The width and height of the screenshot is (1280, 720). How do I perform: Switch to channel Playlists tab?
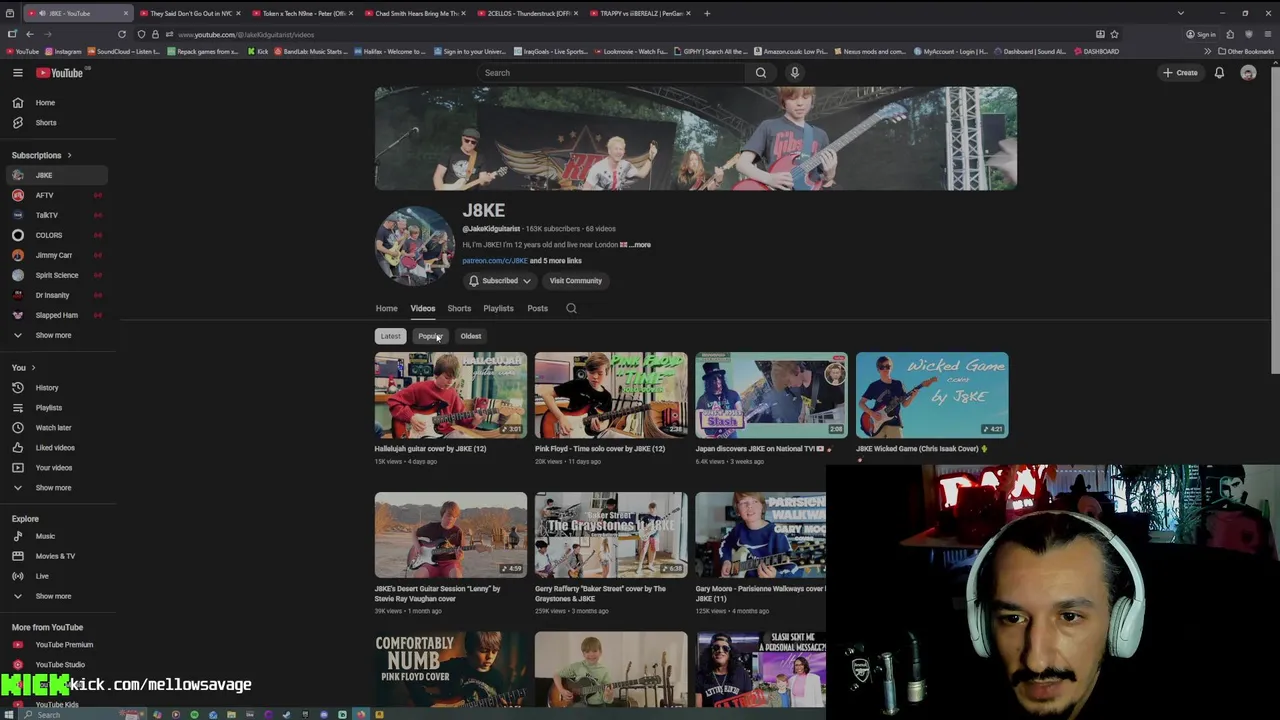(498, 309)
